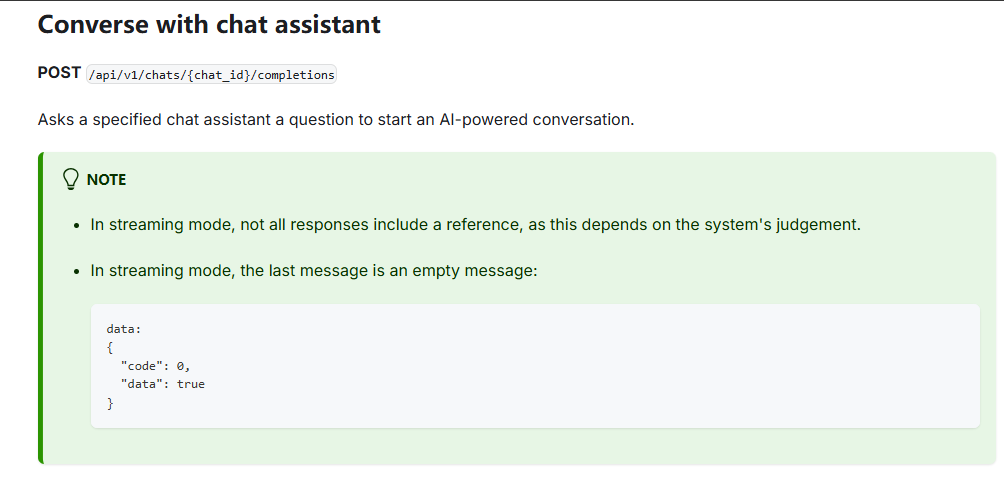The image size is (1004, 484).
Task: Click the note about responses including a reference
Action: [475, 224]
